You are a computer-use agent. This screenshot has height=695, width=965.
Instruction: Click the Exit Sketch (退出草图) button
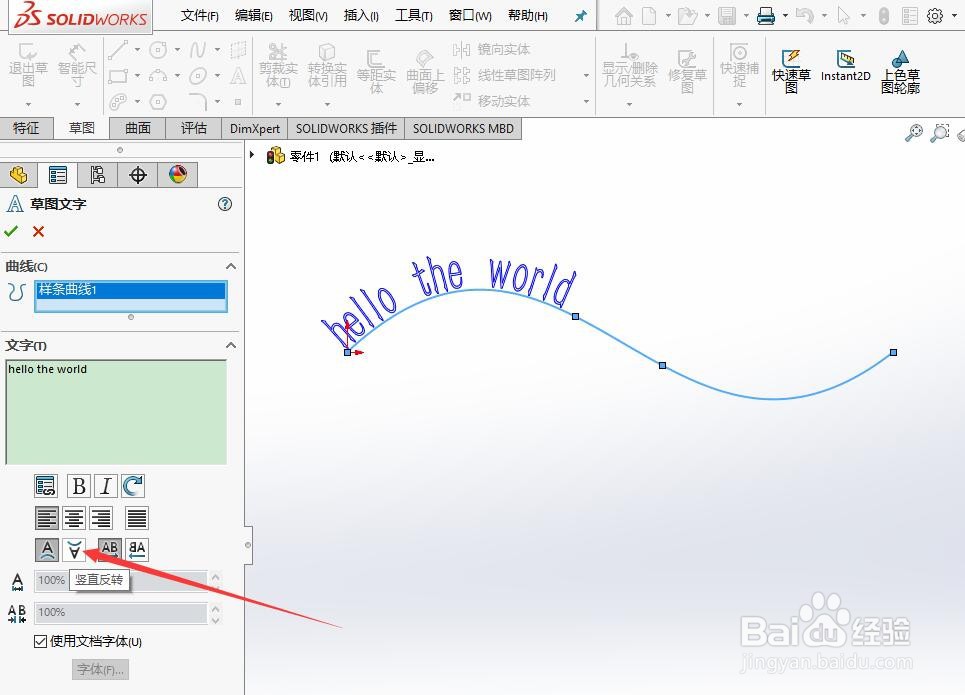28,66
